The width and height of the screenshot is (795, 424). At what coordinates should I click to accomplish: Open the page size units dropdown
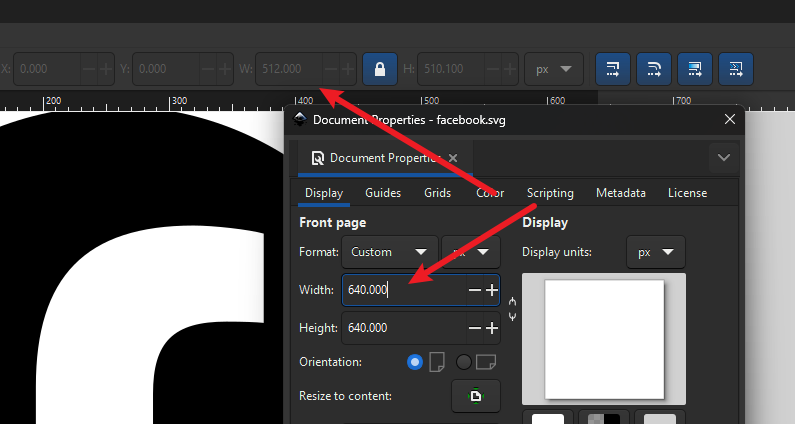pyautogui.click(x=471, y=252)
